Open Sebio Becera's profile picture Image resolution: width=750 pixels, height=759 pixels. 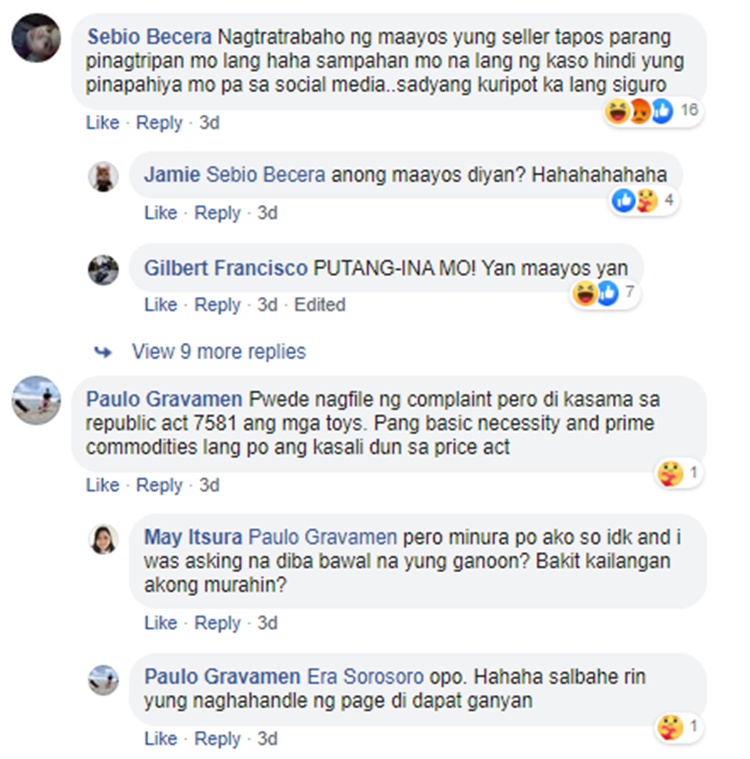(36, 38)
